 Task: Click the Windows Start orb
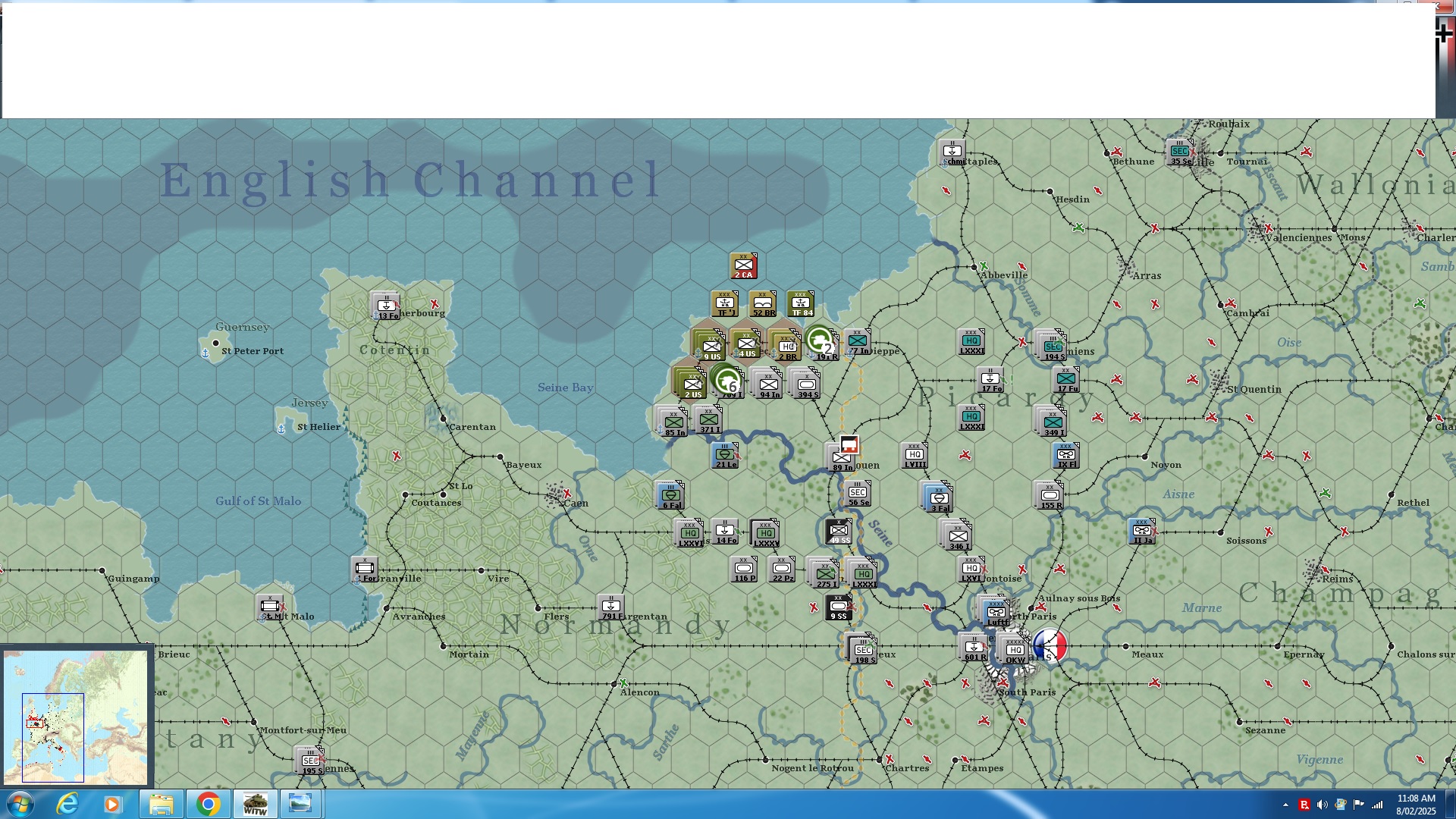[20, 804]
